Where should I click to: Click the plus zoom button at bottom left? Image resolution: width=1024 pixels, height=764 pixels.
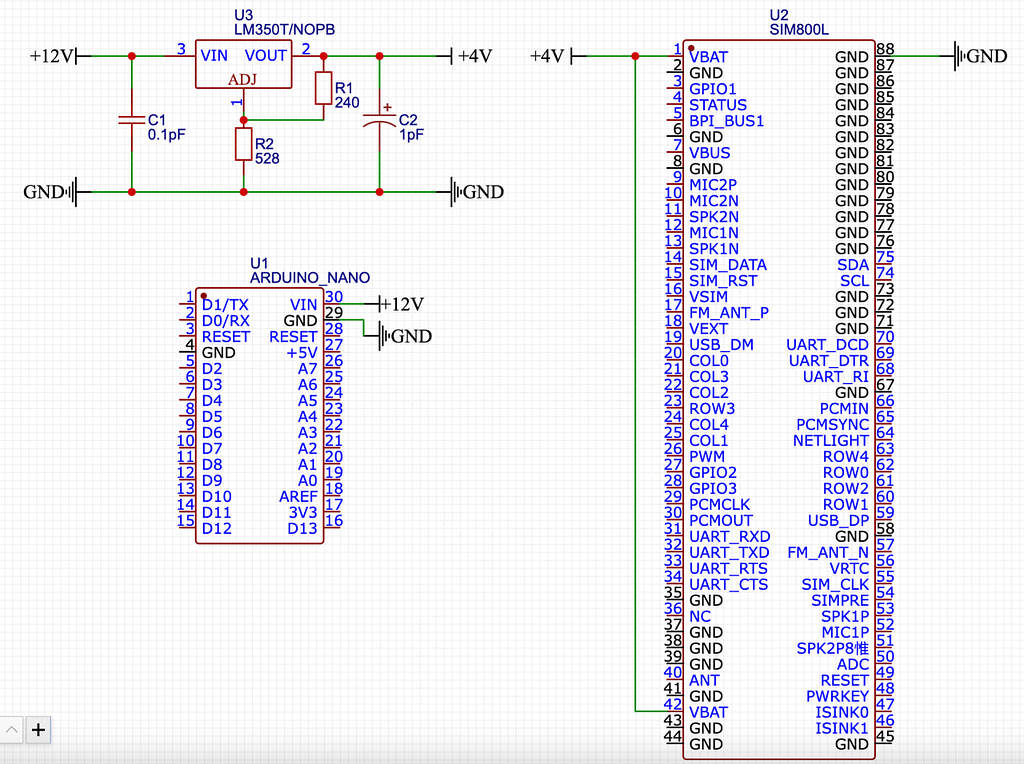pos(38,730)
